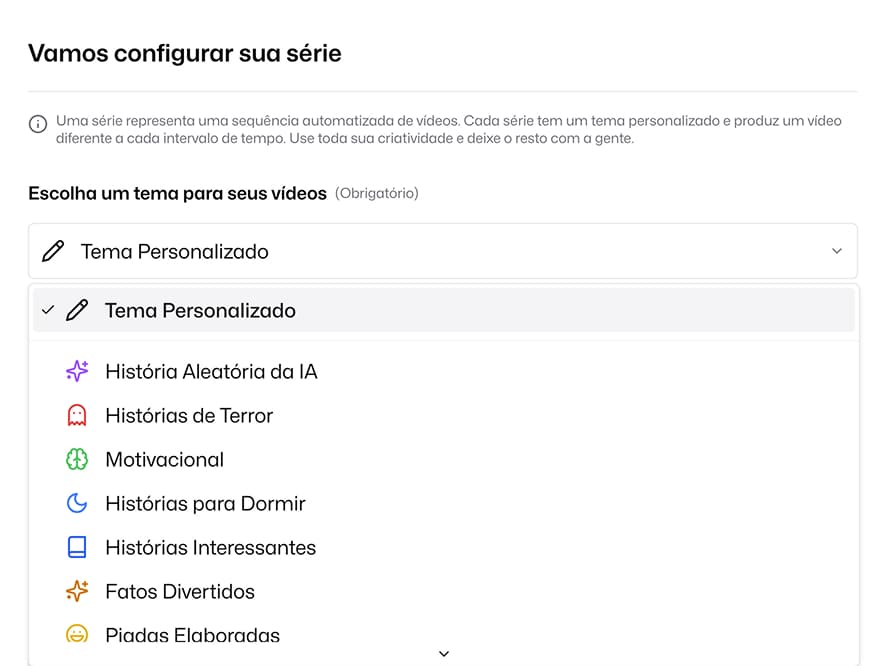
Task: Click the red ghost icon for Terror
Action: (77, 415)
